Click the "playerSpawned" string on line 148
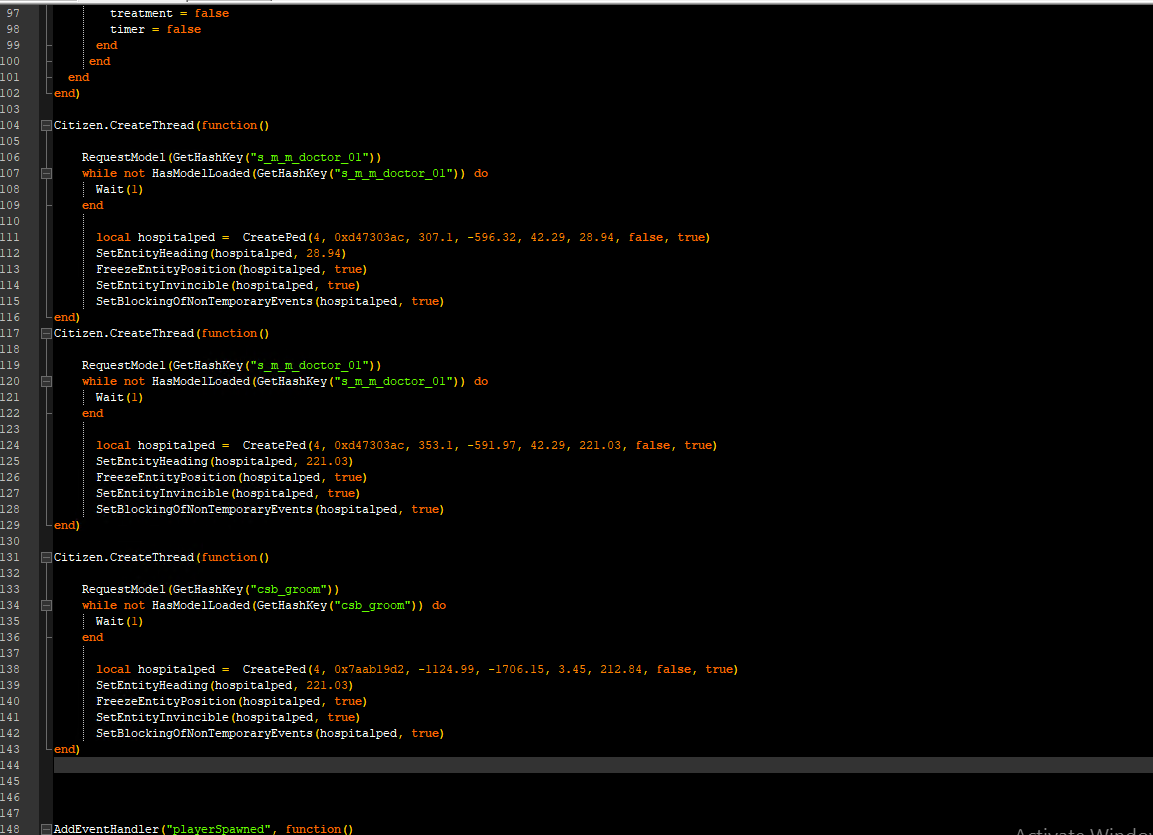This screenshot has height=835, width=1153. (x=218, y=829)
